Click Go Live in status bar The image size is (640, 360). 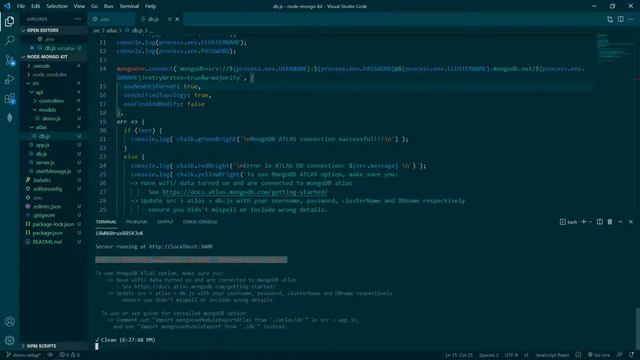click(x=598, y=355)
